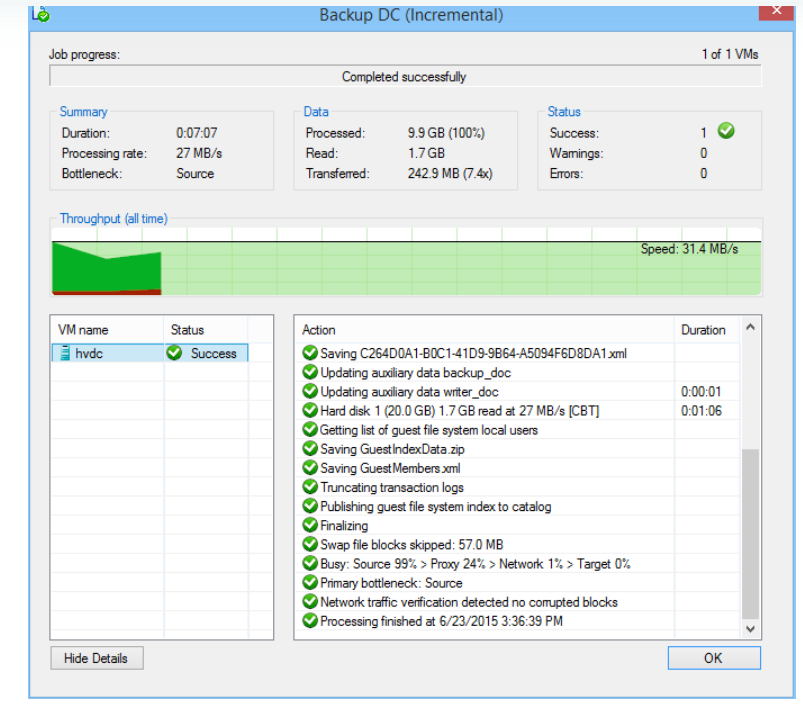Click the Veeam app icon in title bar
The height and width of the screenshot is (705, 803).
[x=41, y=15]
